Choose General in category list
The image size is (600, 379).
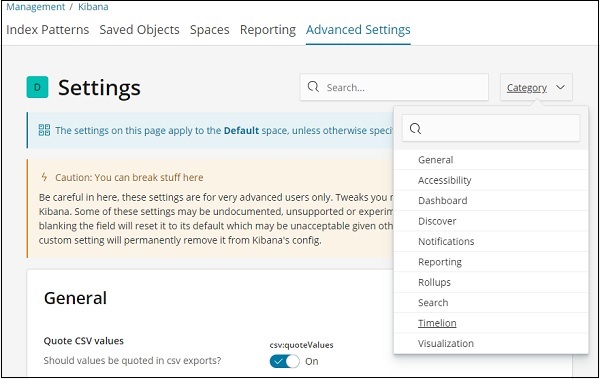tap(491, 160)
